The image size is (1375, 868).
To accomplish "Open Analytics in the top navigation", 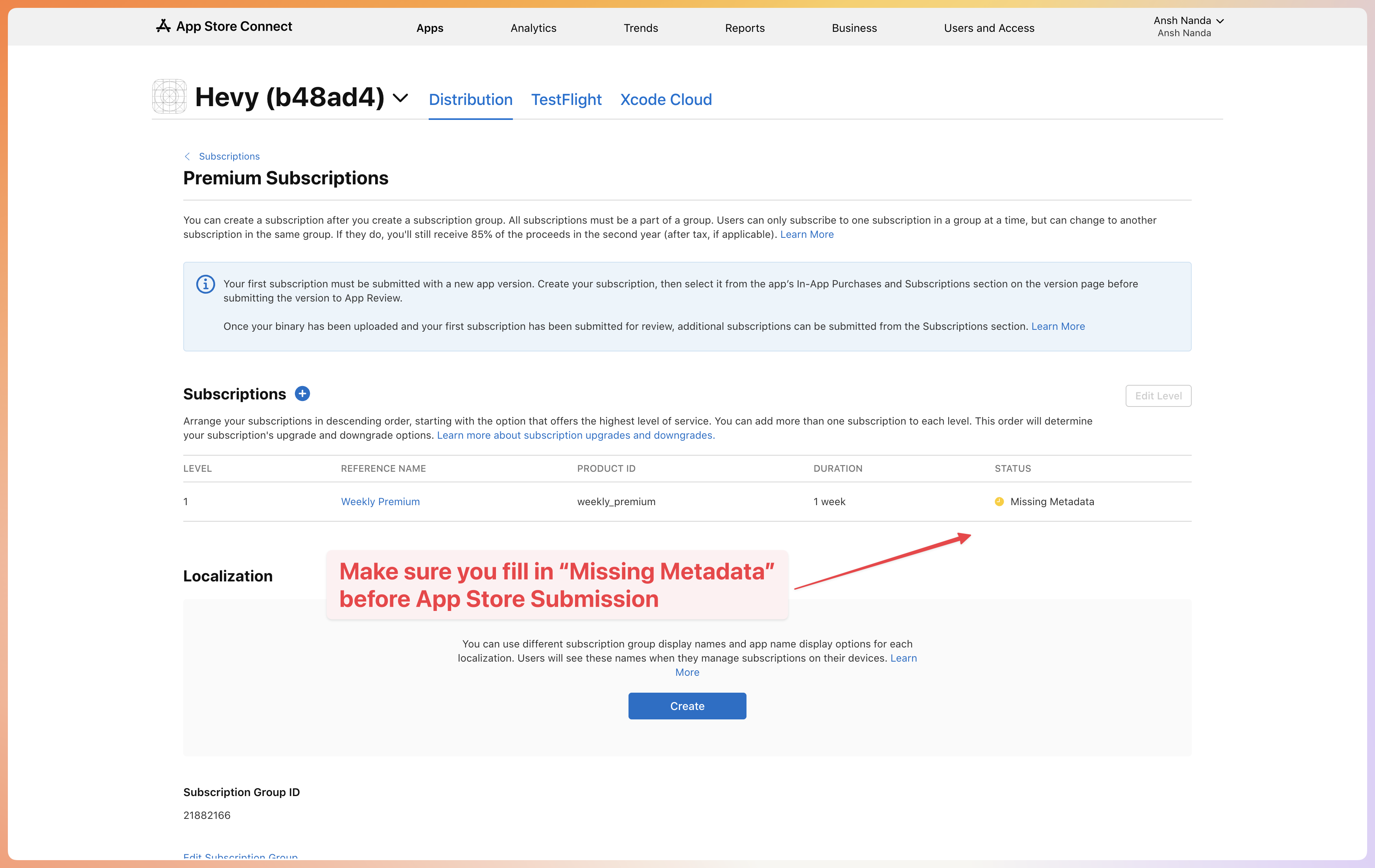I will click(533, 28).
